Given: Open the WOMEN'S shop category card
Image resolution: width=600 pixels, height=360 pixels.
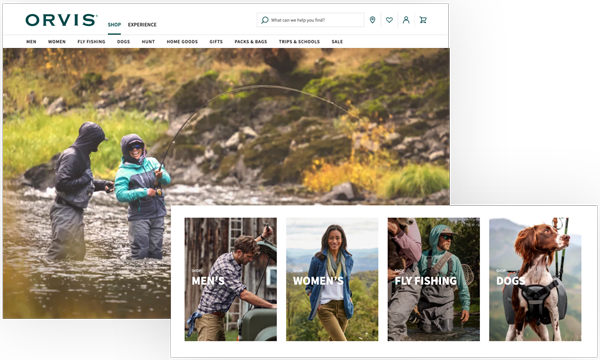Looking at the screenshot, I should click(332, 279).
